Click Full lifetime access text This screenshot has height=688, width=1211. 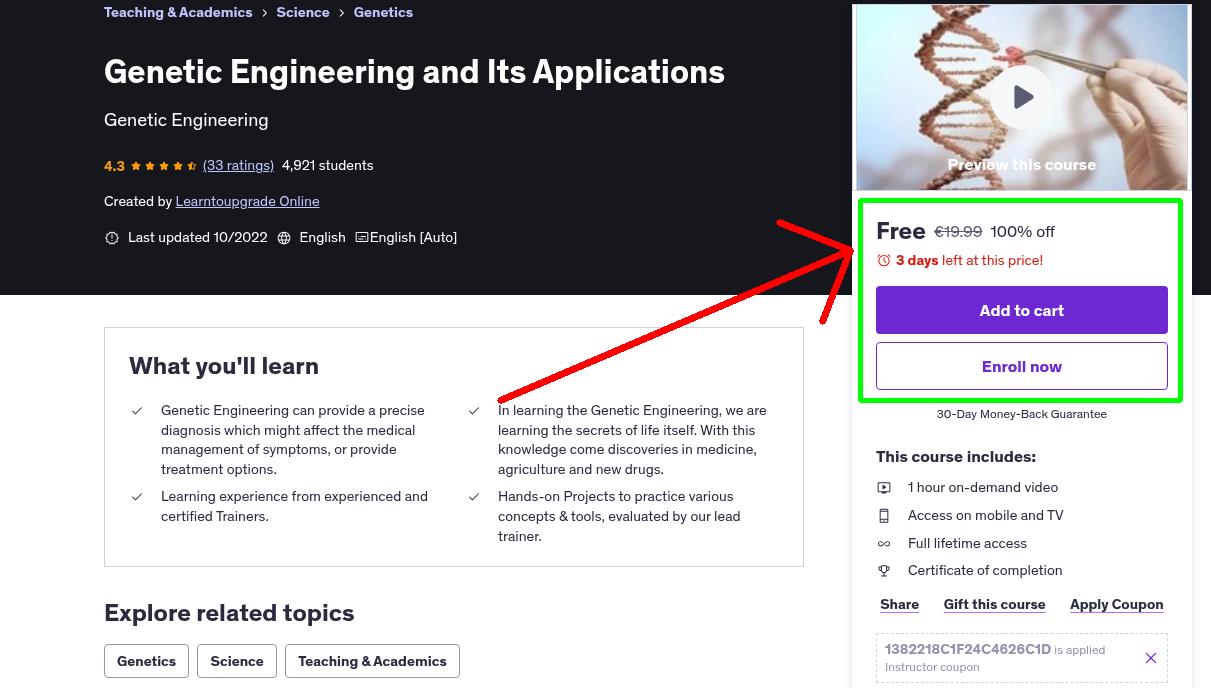(967, 544)
